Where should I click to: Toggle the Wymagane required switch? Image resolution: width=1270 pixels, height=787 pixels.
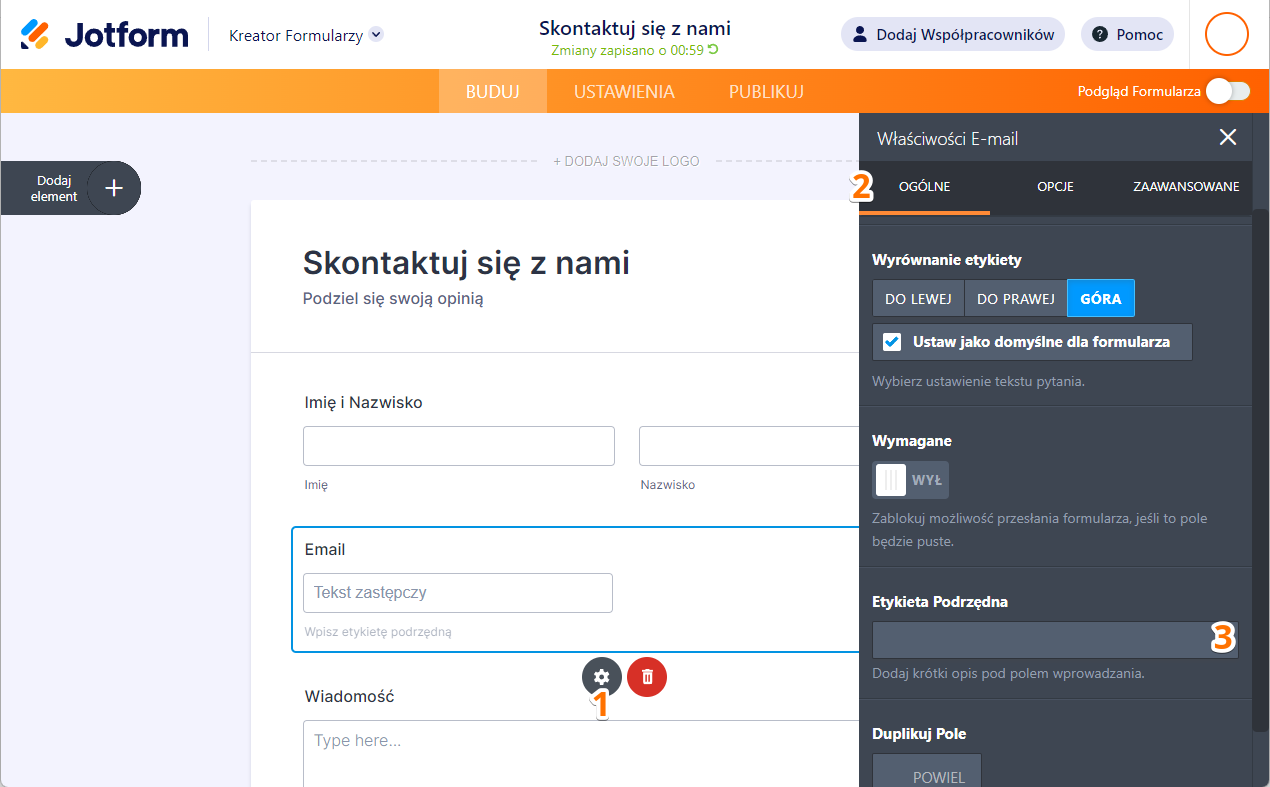pyautogui.click(x=910, y=480)
